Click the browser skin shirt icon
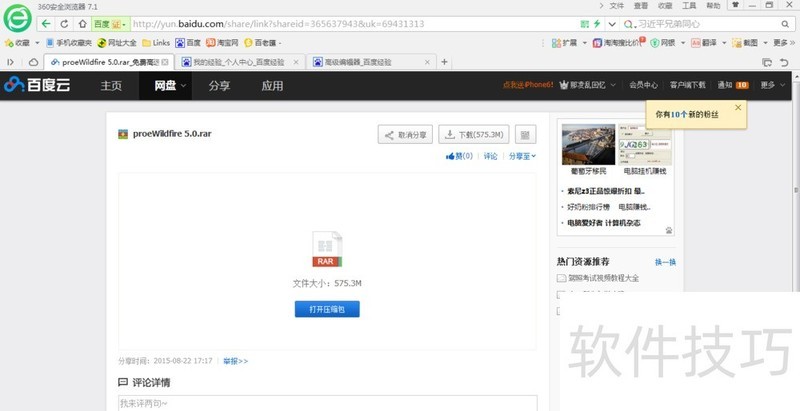The height and width of the screenshot is (411, 800). pyautogui.click(x=735, y=5)
